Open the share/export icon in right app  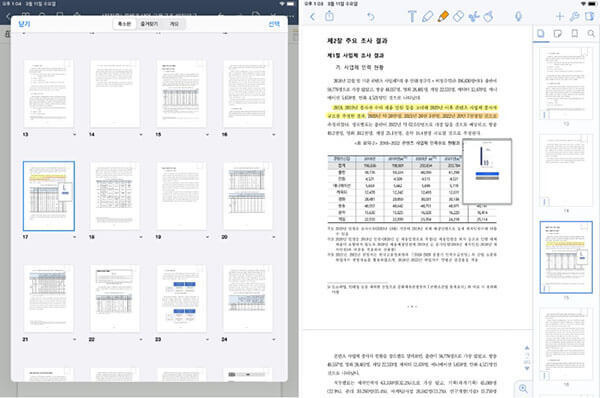[329, 16]
